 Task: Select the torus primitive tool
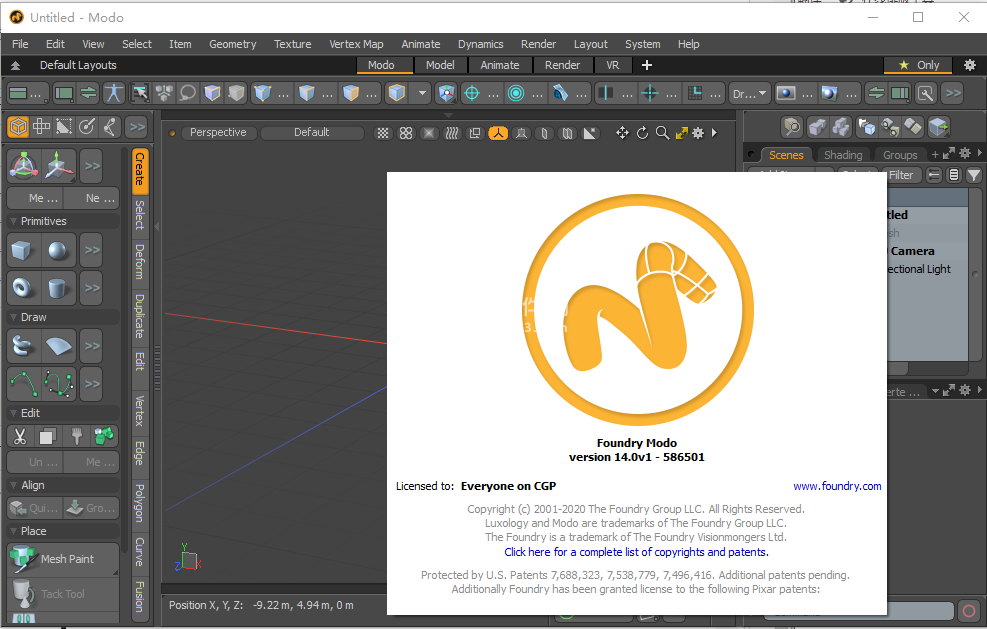click(23, 288)
